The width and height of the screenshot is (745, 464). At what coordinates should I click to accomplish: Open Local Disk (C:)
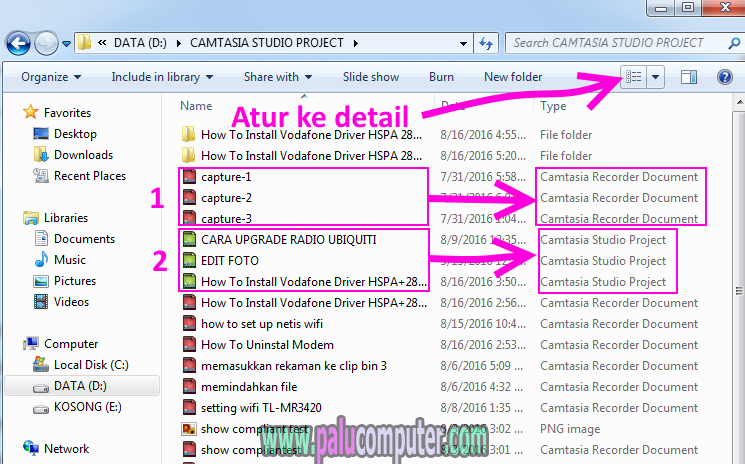[x=91, y=365]
